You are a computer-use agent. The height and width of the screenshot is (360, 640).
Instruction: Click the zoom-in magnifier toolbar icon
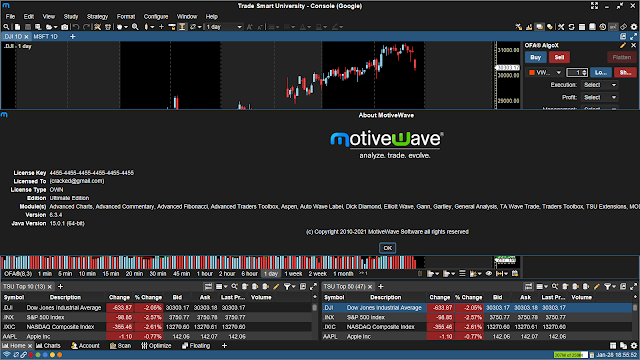tap(135, 27)
